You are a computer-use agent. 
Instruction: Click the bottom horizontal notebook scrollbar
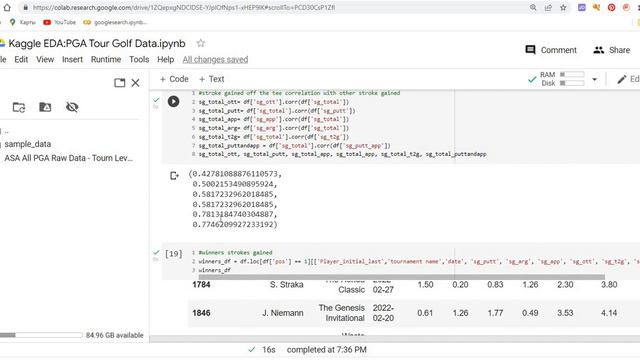click(x=395, y=338)
